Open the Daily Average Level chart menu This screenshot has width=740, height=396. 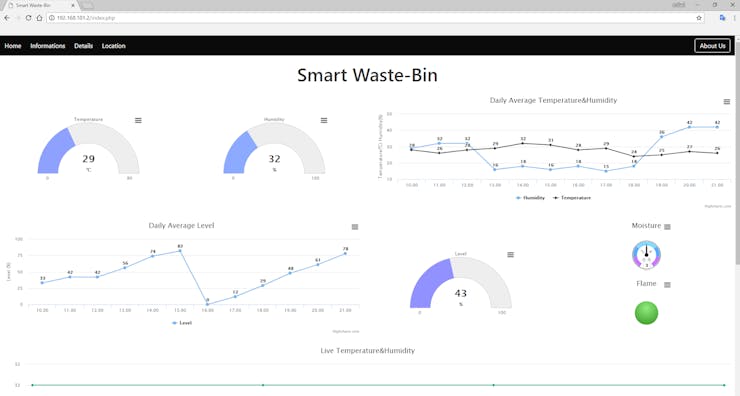tap(355, 227)
